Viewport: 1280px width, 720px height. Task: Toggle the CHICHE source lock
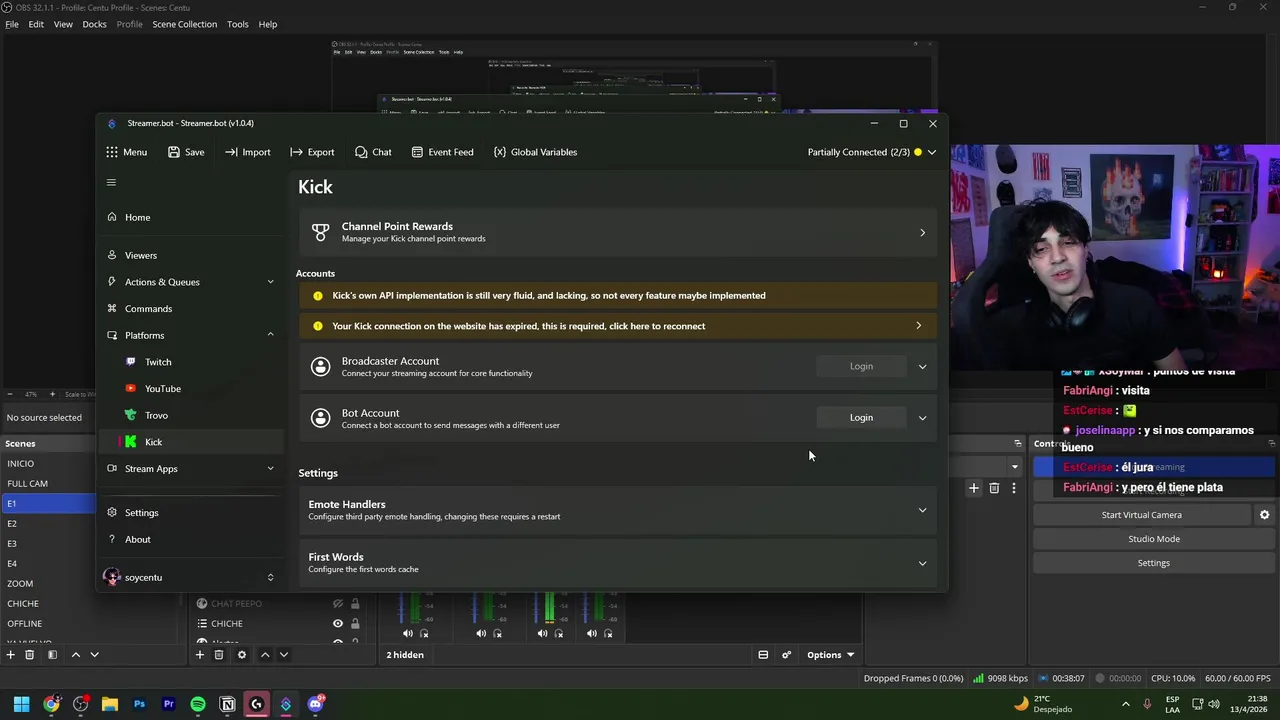(355, 623)
